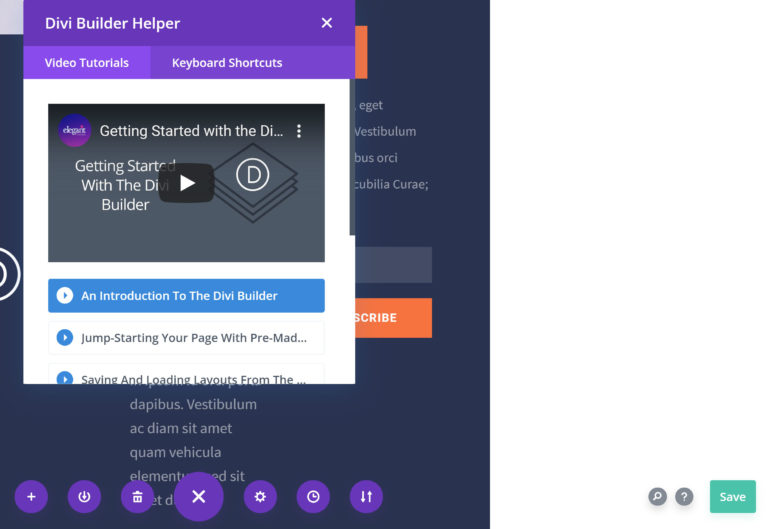The width and height of the screenshot is (768, 529).
Task: Open editing history clock icon
Action: click(x=313, y=497)
